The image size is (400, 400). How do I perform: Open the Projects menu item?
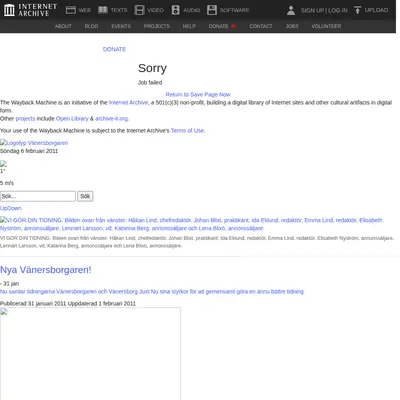click(157, 26)
